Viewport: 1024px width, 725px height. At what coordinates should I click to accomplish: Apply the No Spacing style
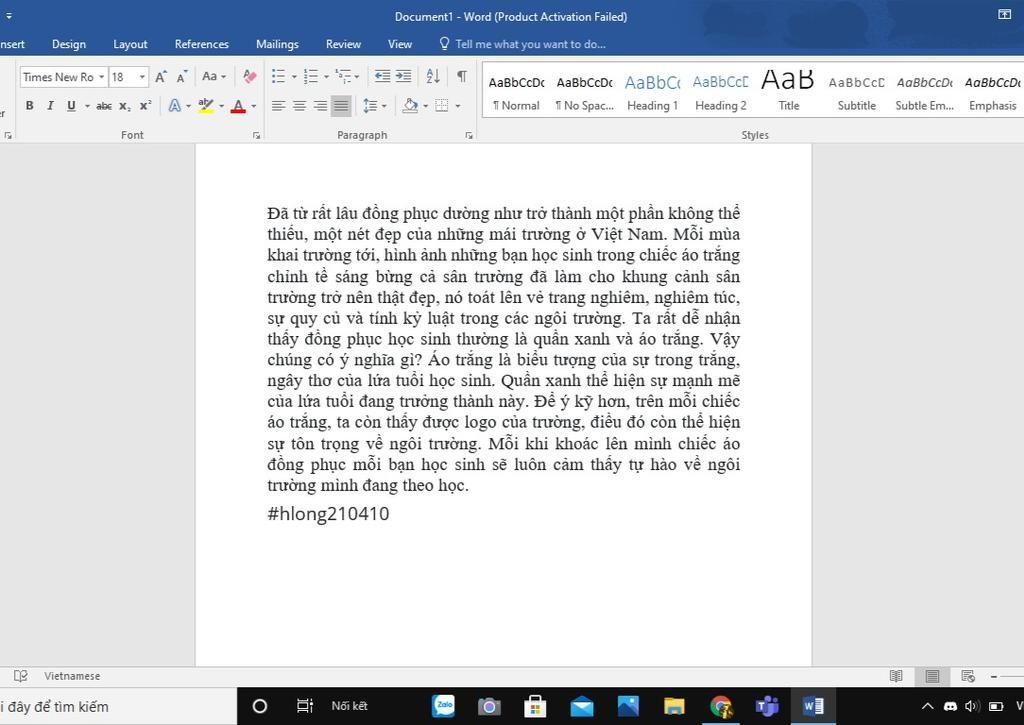(x=584, y=92)
